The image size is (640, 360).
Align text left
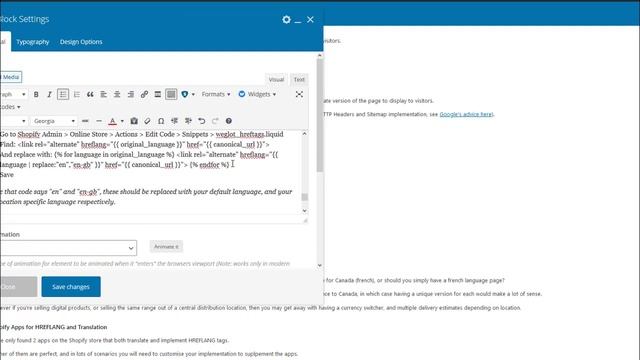[103, 94]
